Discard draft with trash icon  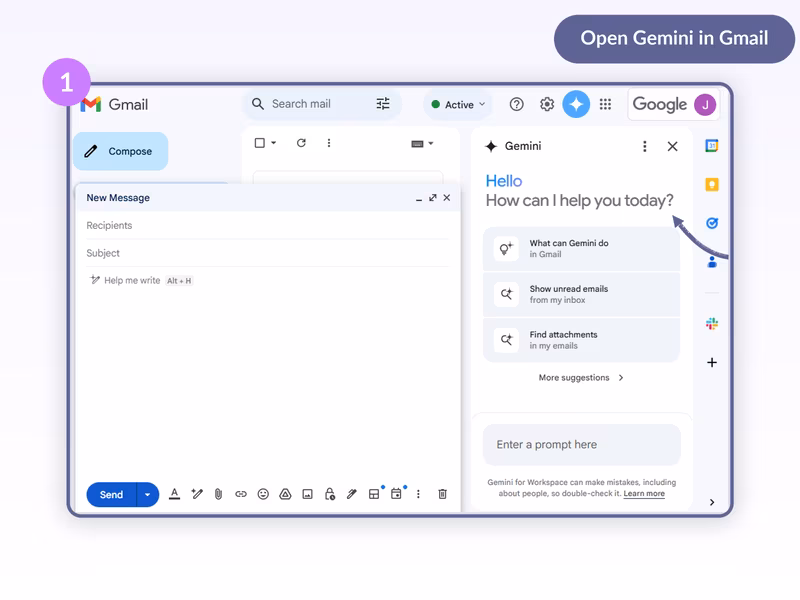click(x=442, y=494)
